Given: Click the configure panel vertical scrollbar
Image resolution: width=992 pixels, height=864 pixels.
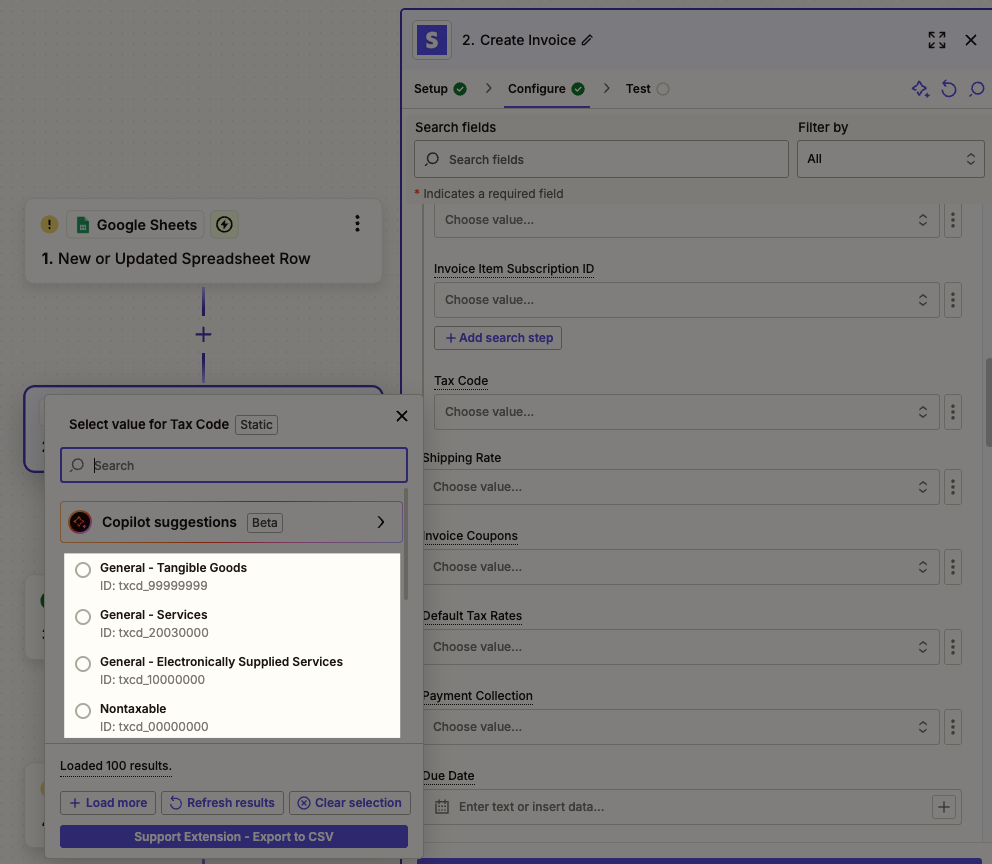Looking at the screenshot, I should 988,402.
